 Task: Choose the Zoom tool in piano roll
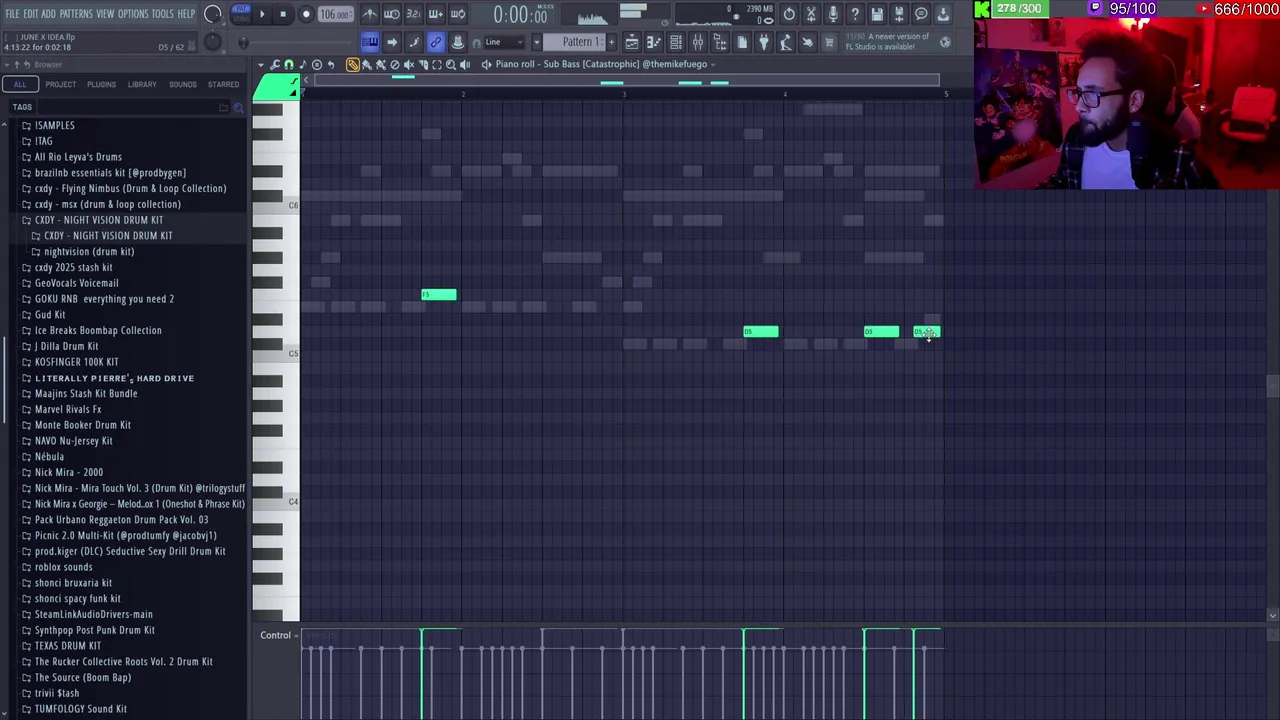[451, 65]
